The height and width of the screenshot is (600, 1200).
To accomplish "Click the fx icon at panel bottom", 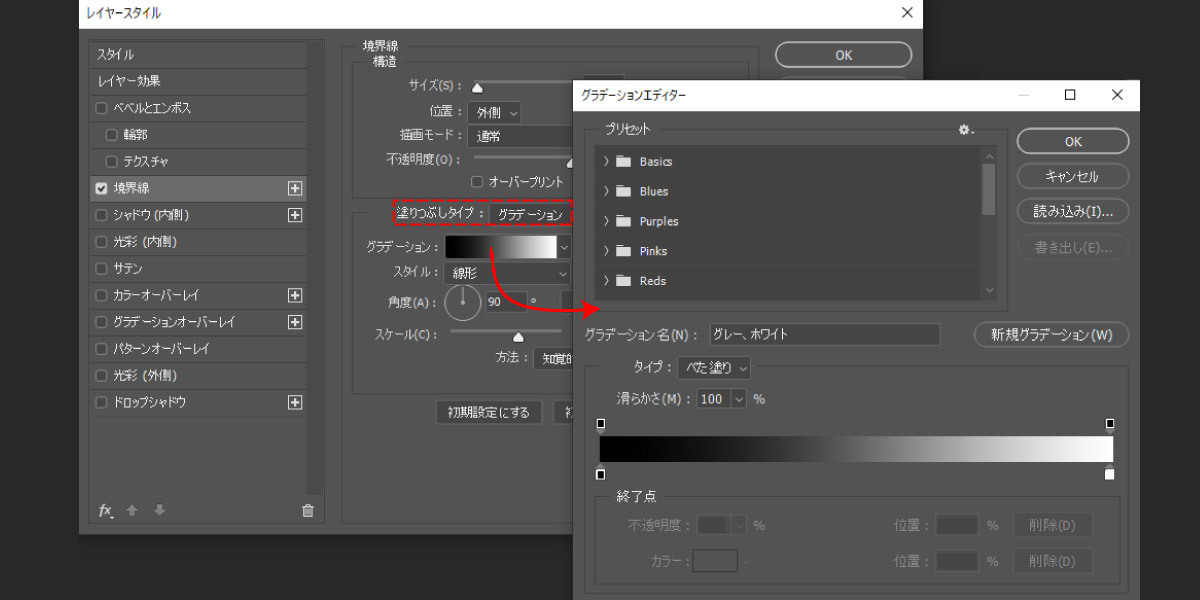I will coord(105,510).
